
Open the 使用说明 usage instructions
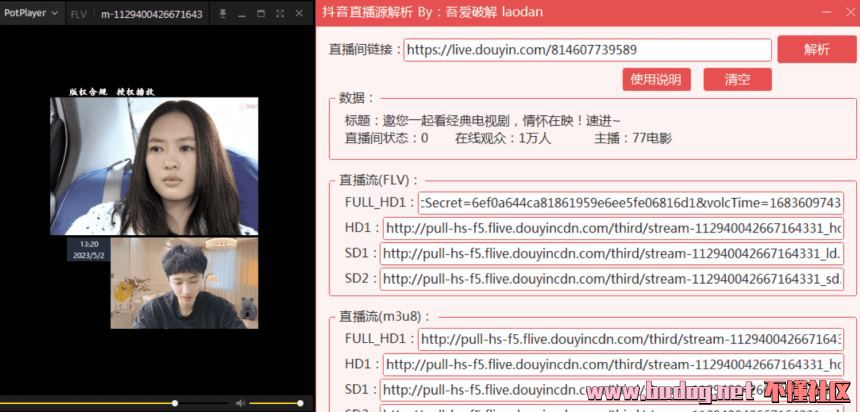tap(656, 79)
